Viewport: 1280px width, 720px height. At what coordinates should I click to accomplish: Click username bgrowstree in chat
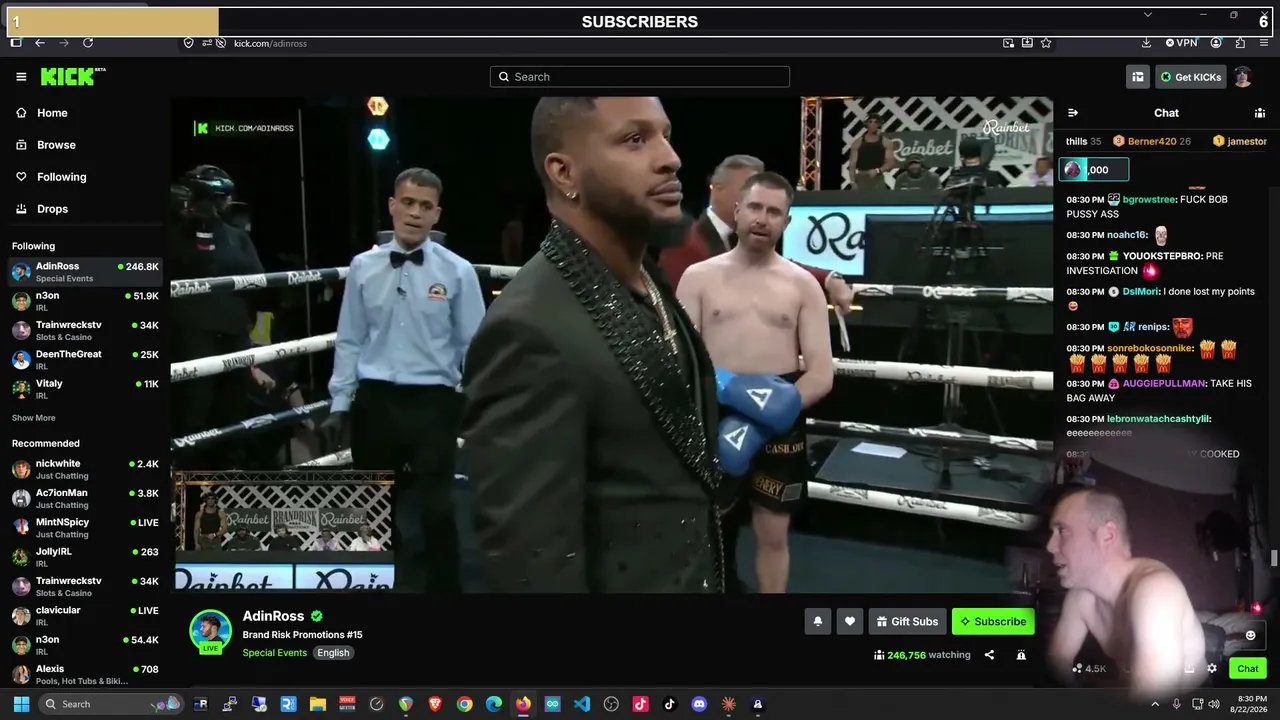click(1149, 199)
